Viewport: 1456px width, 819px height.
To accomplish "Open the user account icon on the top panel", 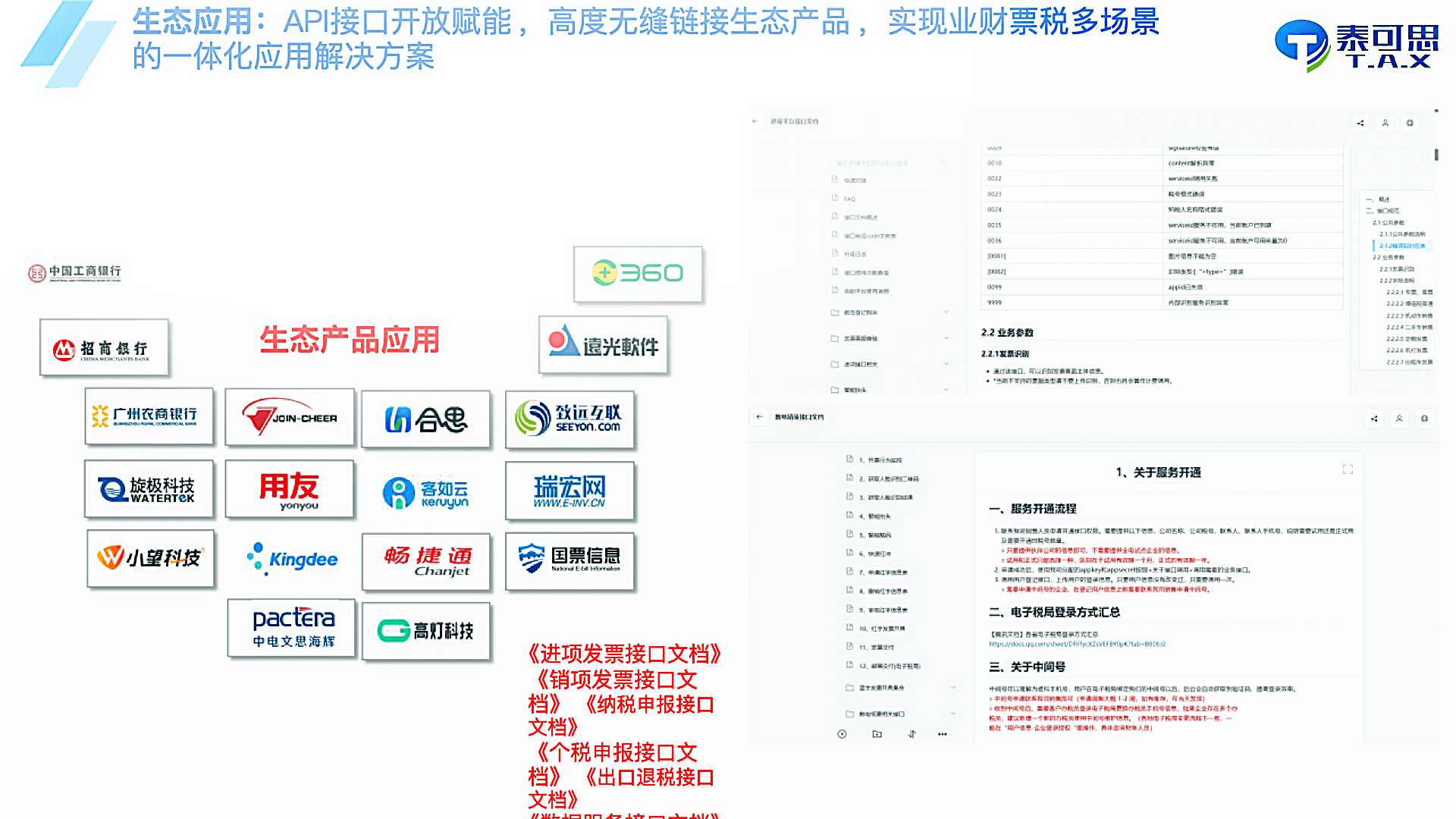I will click(x=1385, y=123).
